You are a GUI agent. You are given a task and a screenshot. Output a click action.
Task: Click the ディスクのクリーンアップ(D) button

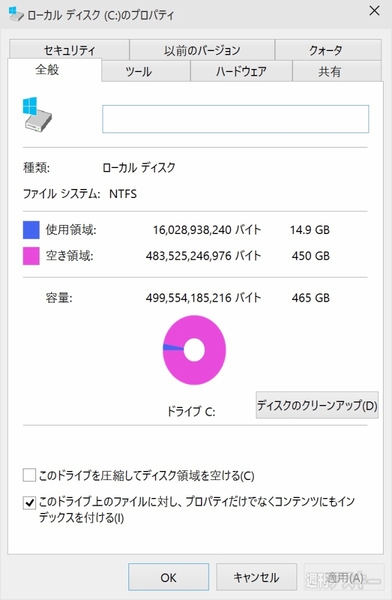point(317,405)
